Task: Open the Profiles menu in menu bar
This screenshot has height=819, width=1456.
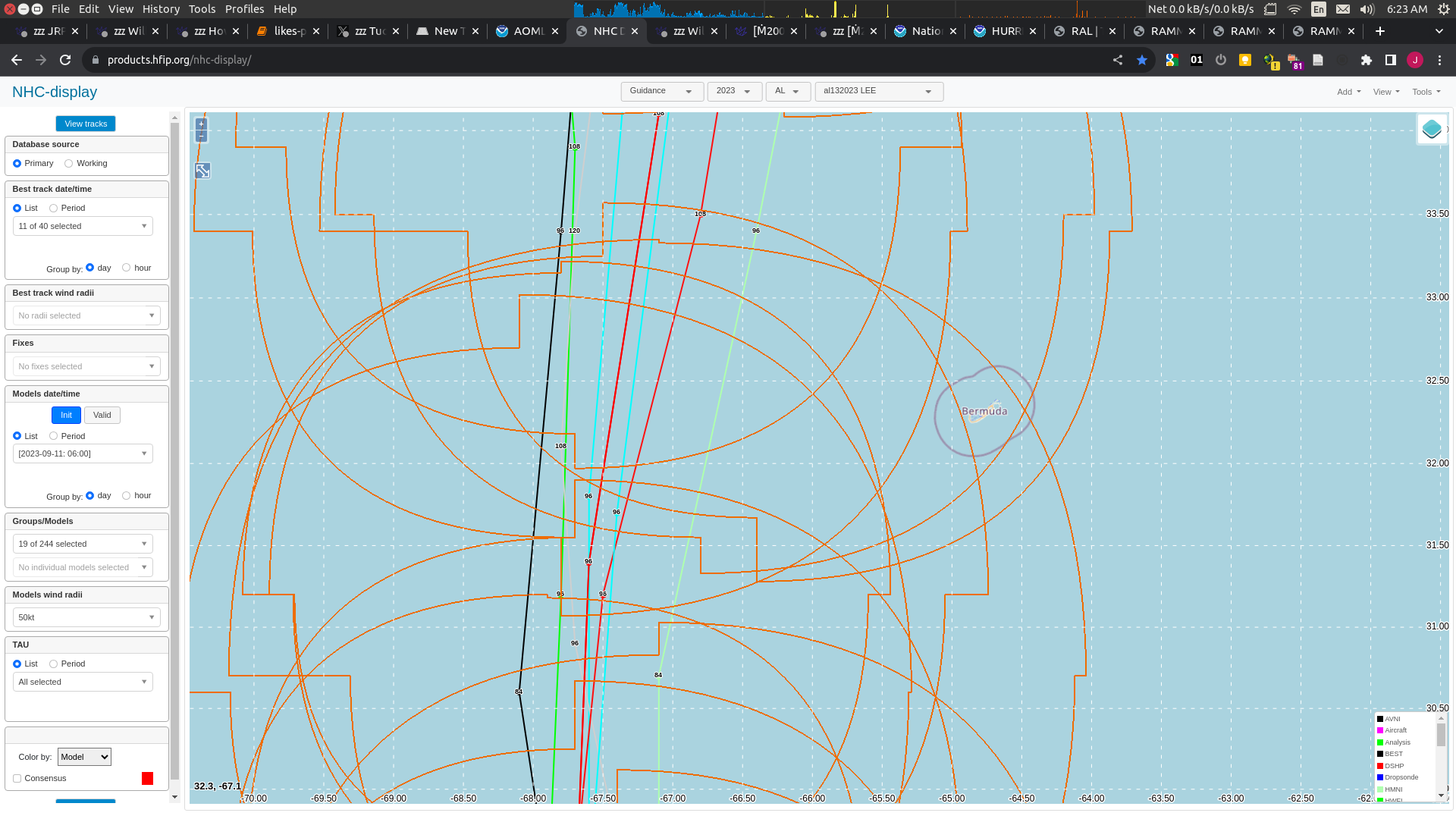Action: tap(245, 9)
